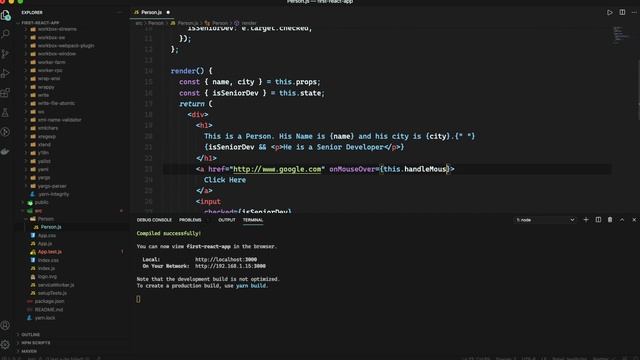Open terminal selector dropdown showing node
Screen dimensions: 640x360
(x=545, y=220)
